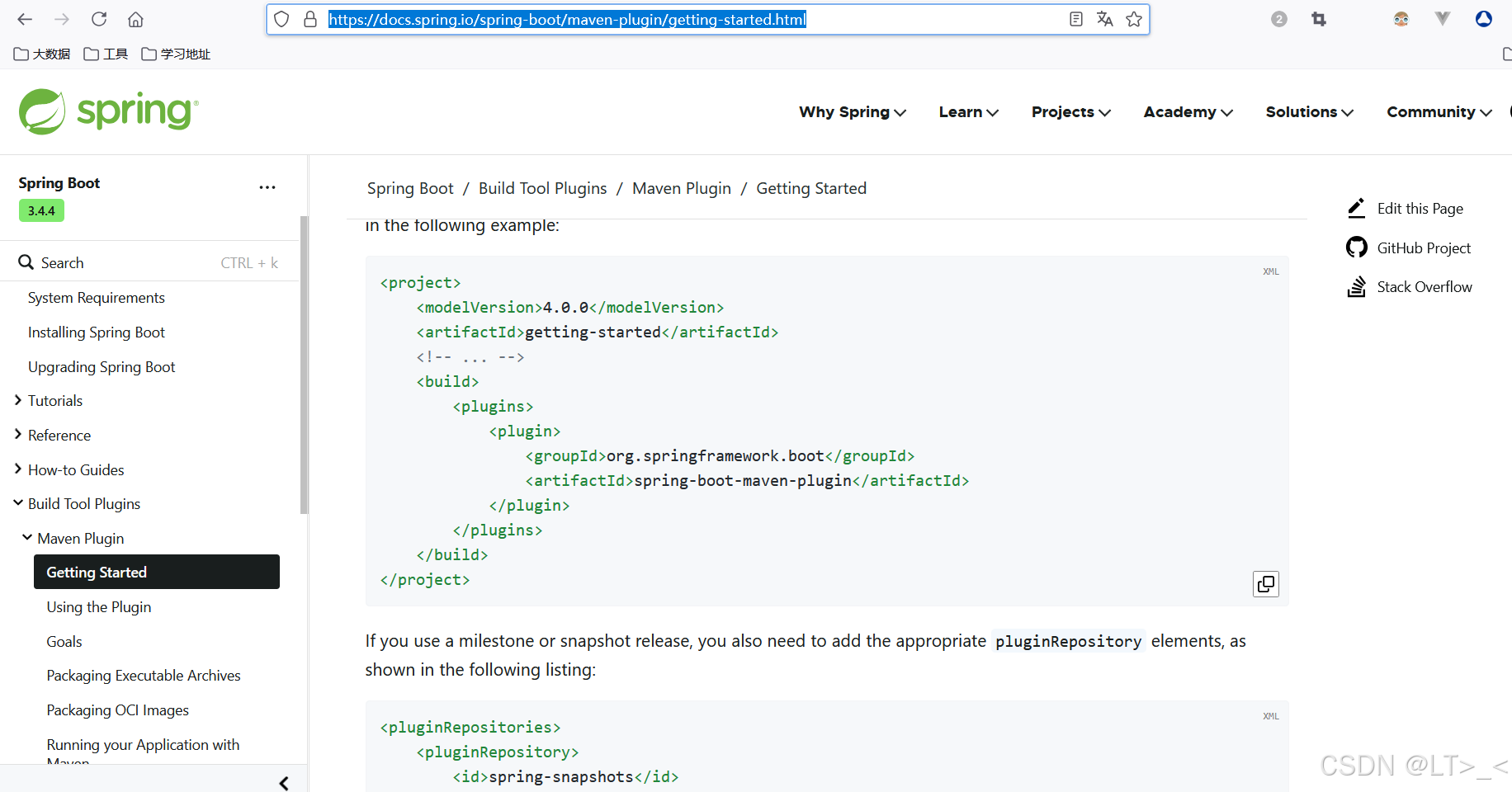The width and height of the screenshot is (1512, 792).
Task: Click the Maven Plugin breadcrumb link
Action: (681, 188)
